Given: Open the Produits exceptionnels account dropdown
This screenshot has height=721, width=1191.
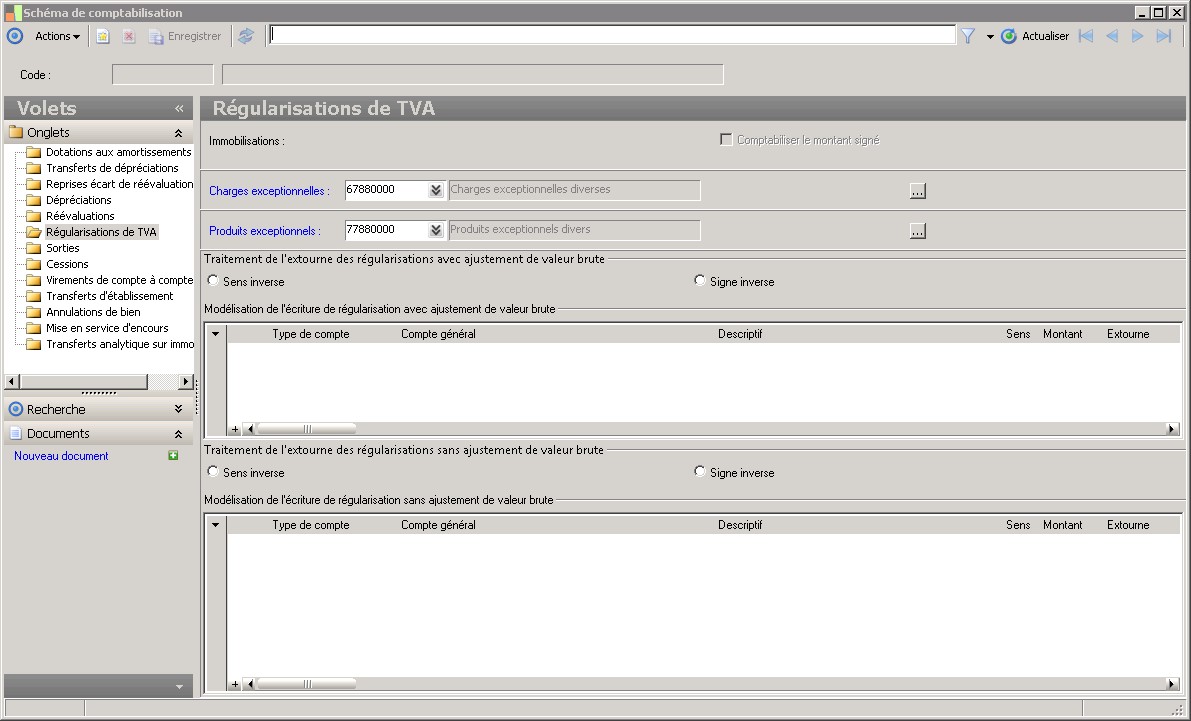Looking at the screenshot, I should [x=436, y=230].
